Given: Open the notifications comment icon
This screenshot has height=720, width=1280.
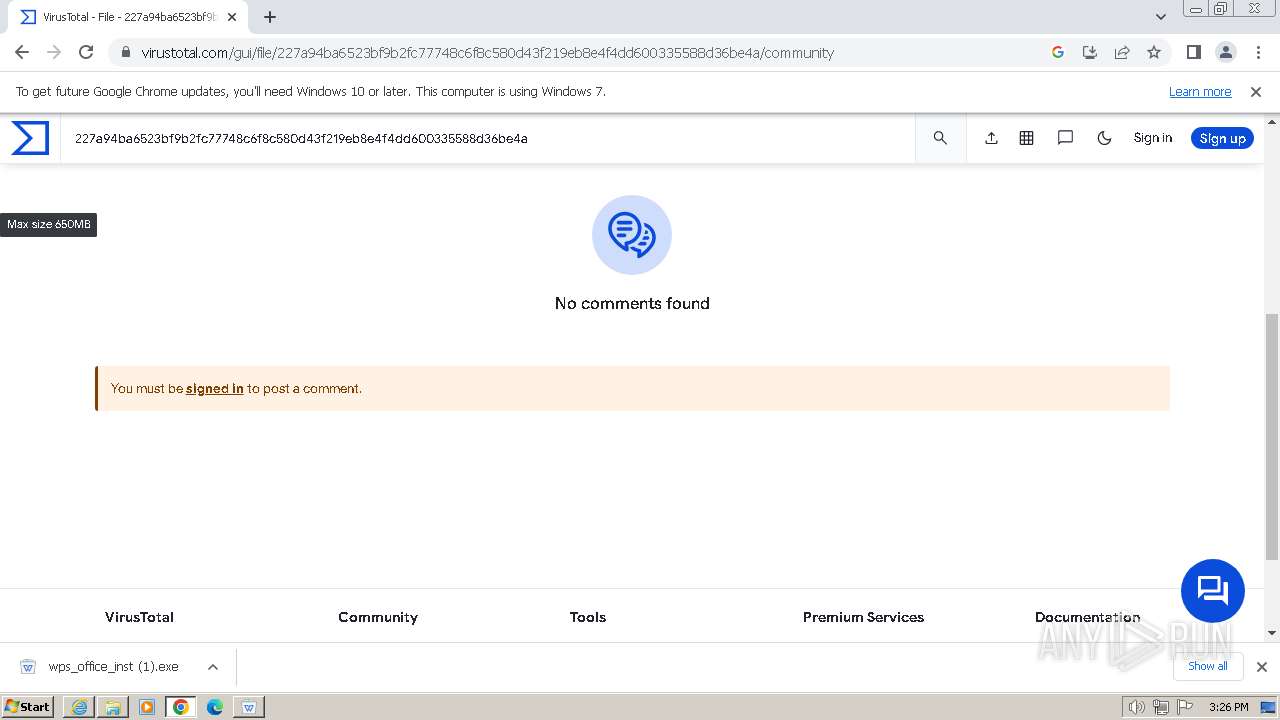Looking at the screenshot, I should [x=1065, y=138].
